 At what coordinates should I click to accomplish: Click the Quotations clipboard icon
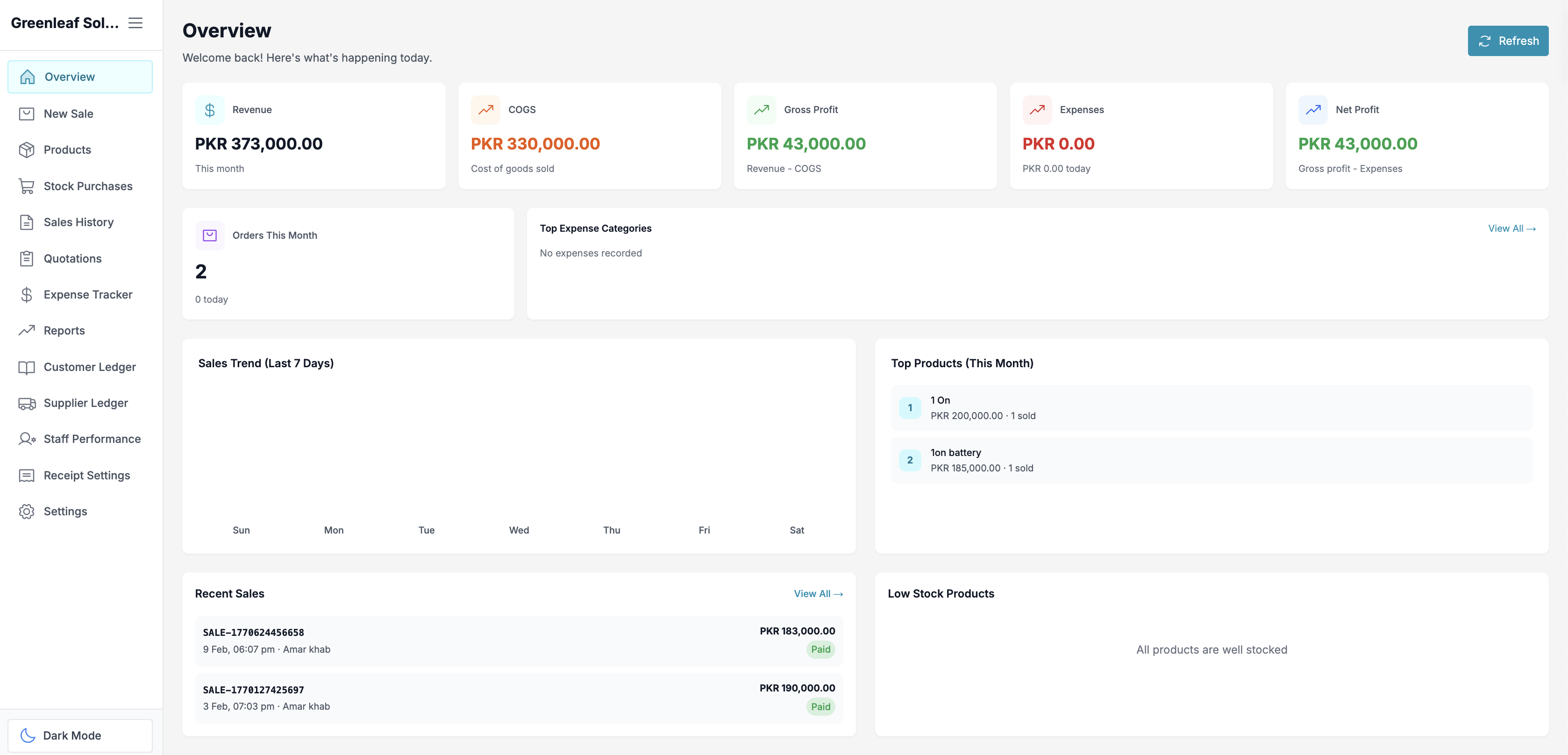pyautogui.click(x=27, y=259)
